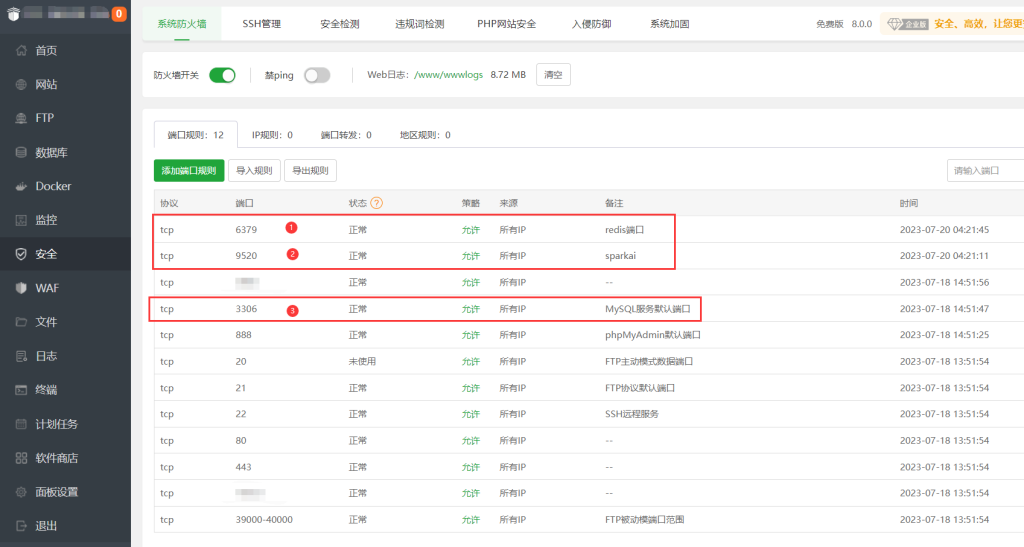Click the Panel Settings gear icon
The height and width of the screenshot is (547, 1024).
[x=21, y=492]
